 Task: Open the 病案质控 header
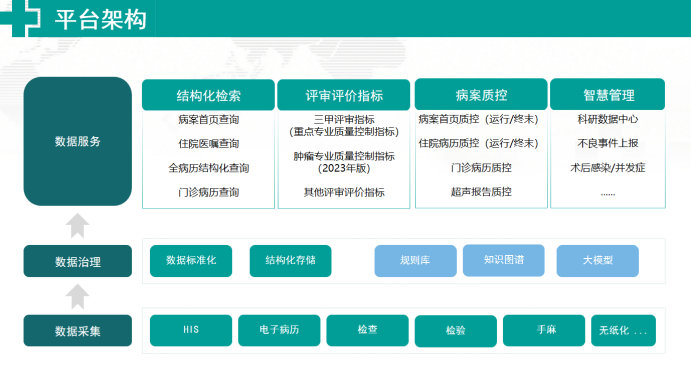[x=481, y=94]
